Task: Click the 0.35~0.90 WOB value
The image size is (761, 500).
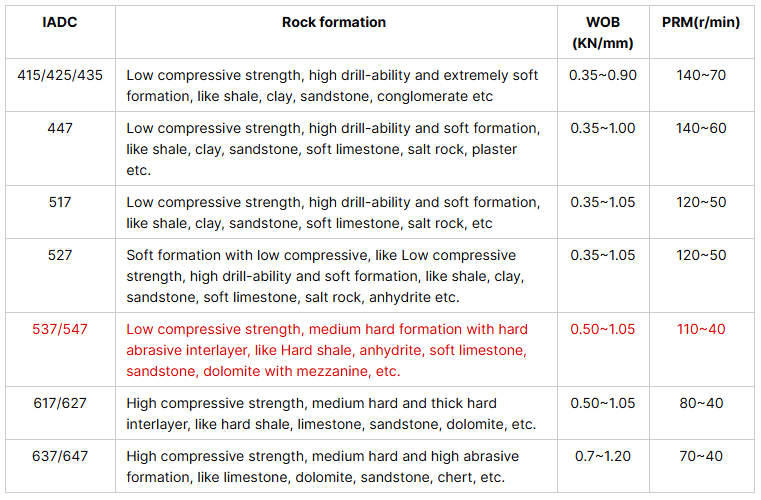Action: 602,75
